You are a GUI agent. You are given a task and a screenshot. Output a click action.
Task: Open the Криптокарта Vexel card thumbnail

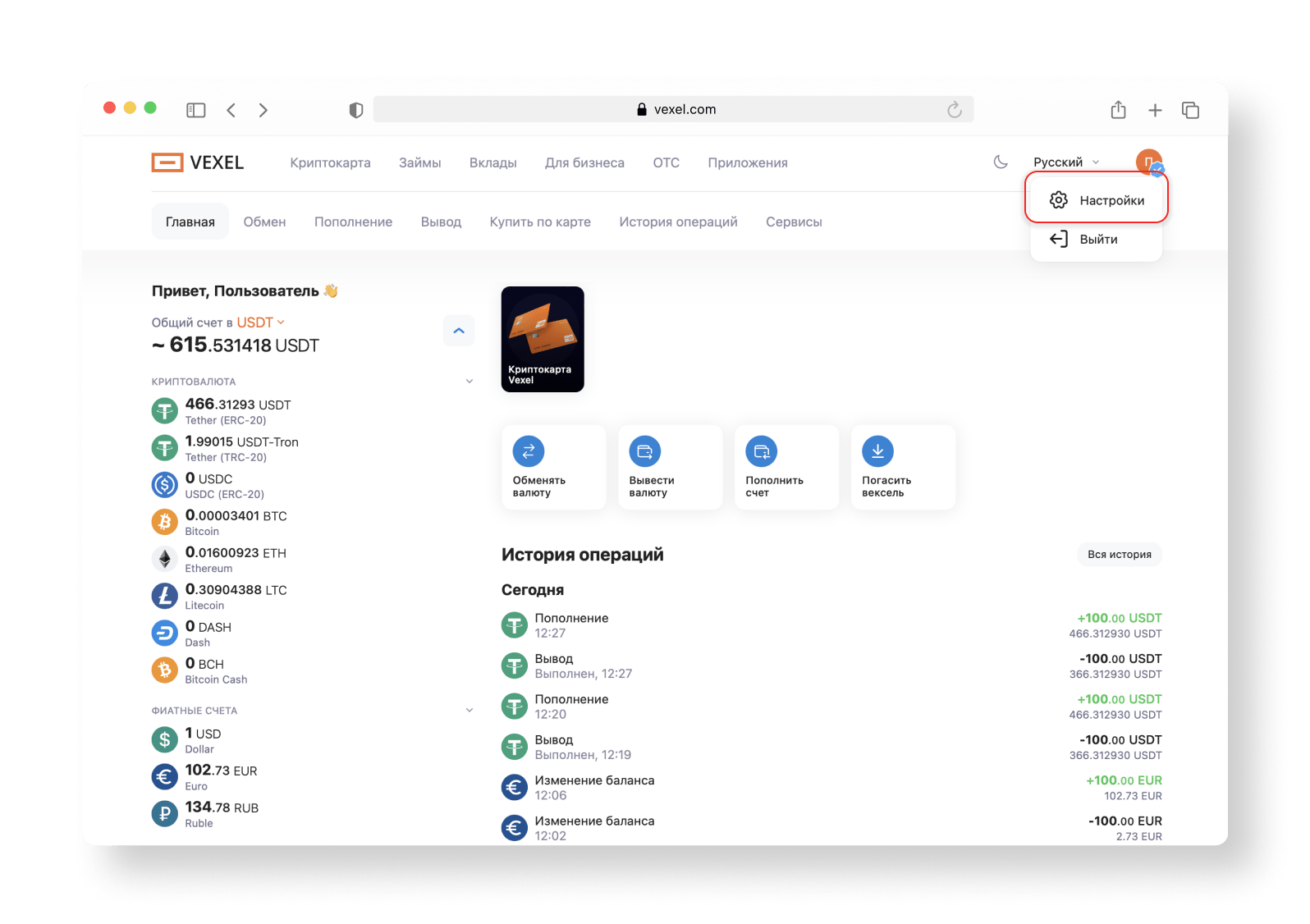pyautogui.click(x=543, y=339)
